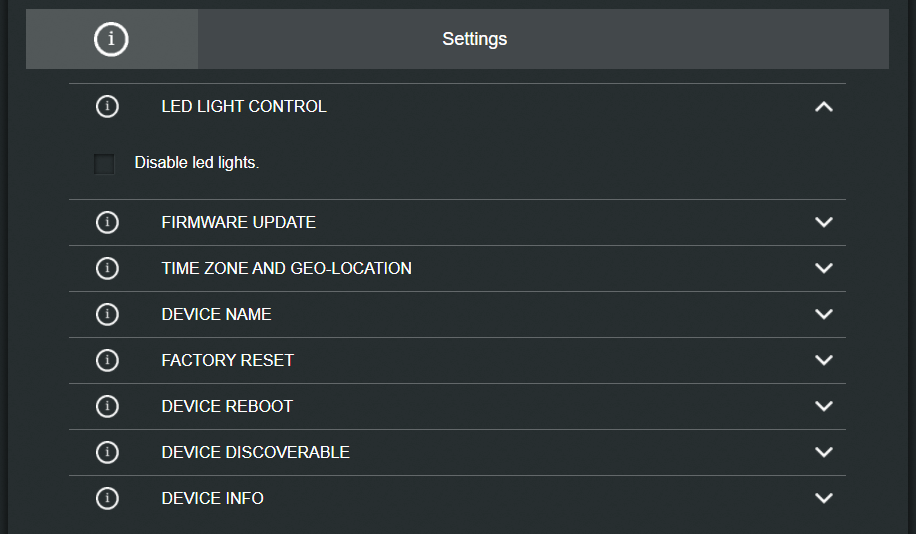Image resolution: width=916 pixels, height=534 pixels.
Task: Click info icon for Time Zone and Geo-Location
Action: tap(107, 268)
